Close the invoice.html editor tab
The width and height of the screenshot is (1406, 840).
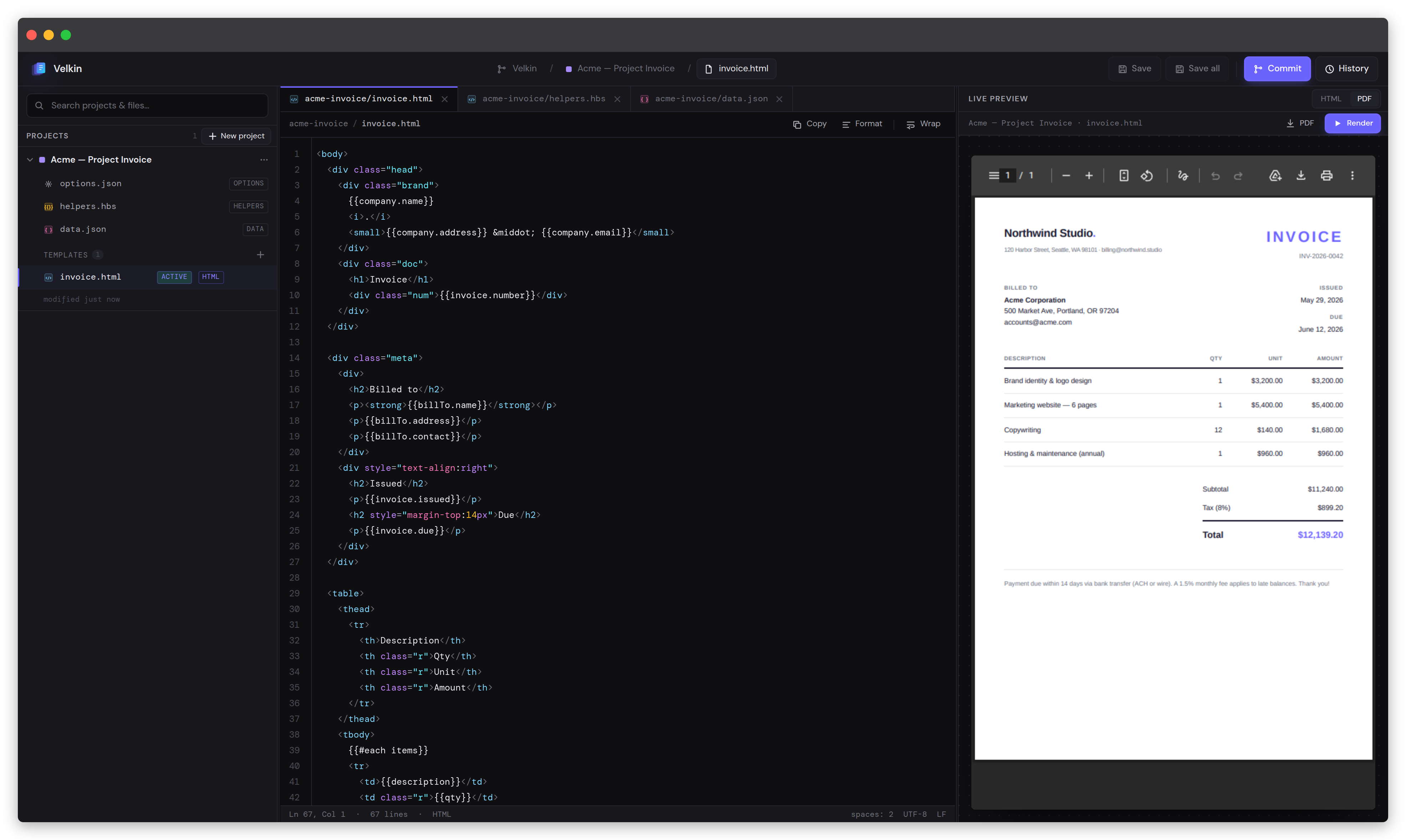pyautogui.click(x=445, y=99)
